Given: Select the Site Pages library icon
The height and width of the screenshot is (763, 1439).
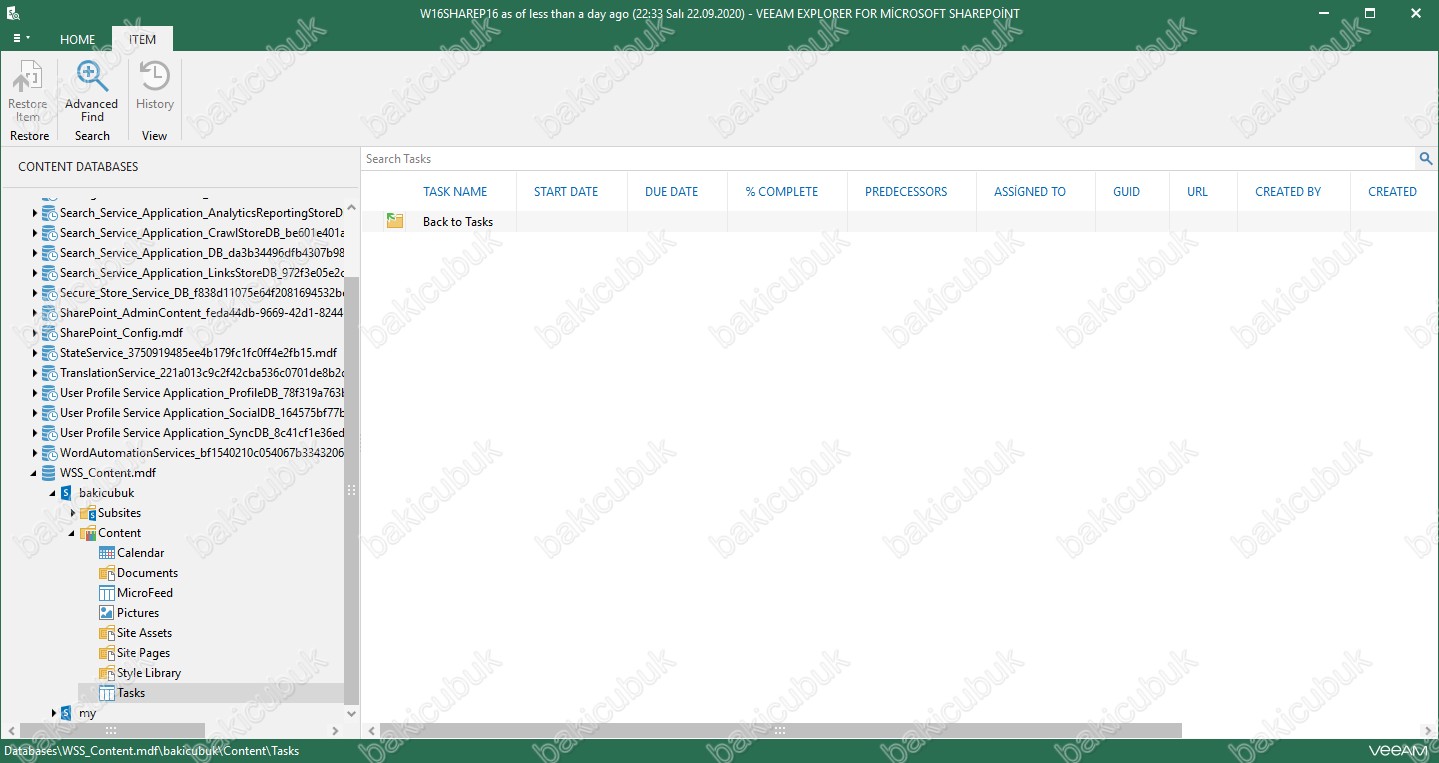Looking at the screenshot, I should 107,653.
